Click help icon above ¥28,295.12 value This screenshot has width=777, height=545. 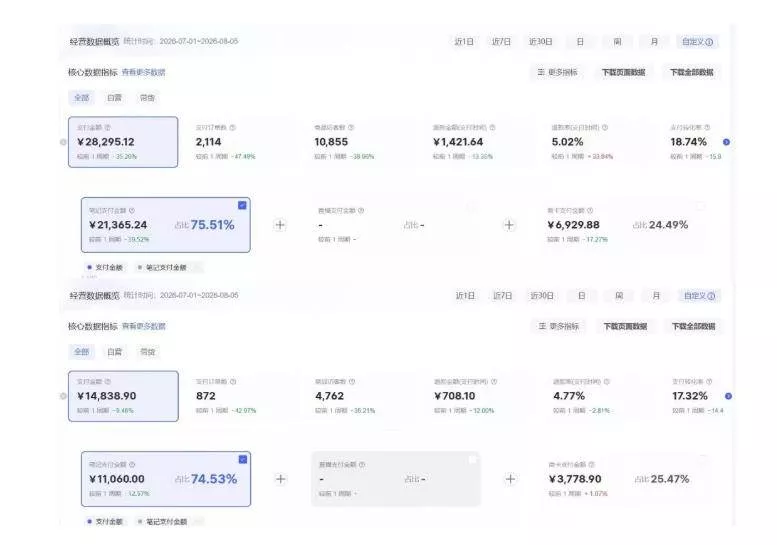pos(108,128)
